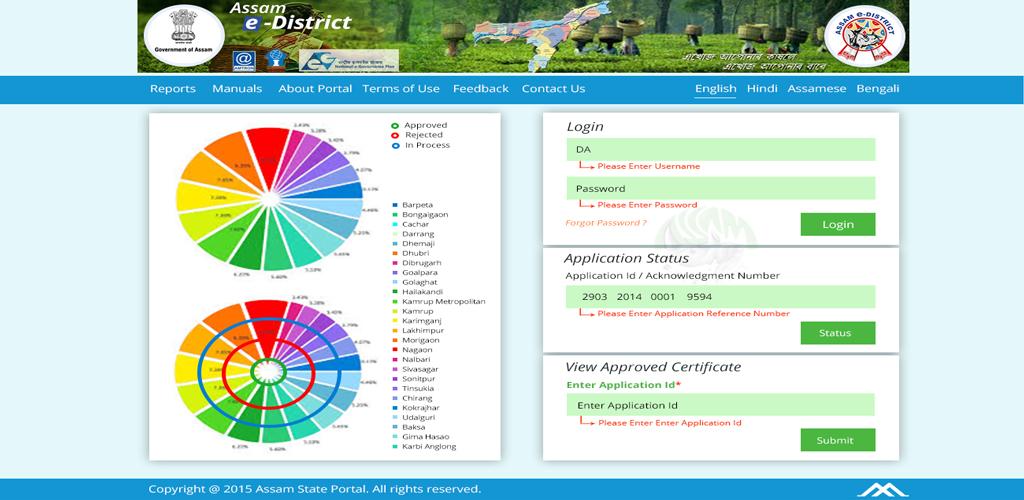1024x500 pixels.
Task: Click the Copyright 2015 Assam State Portal text
Action: pyautogui.click(x=314, y=489)
